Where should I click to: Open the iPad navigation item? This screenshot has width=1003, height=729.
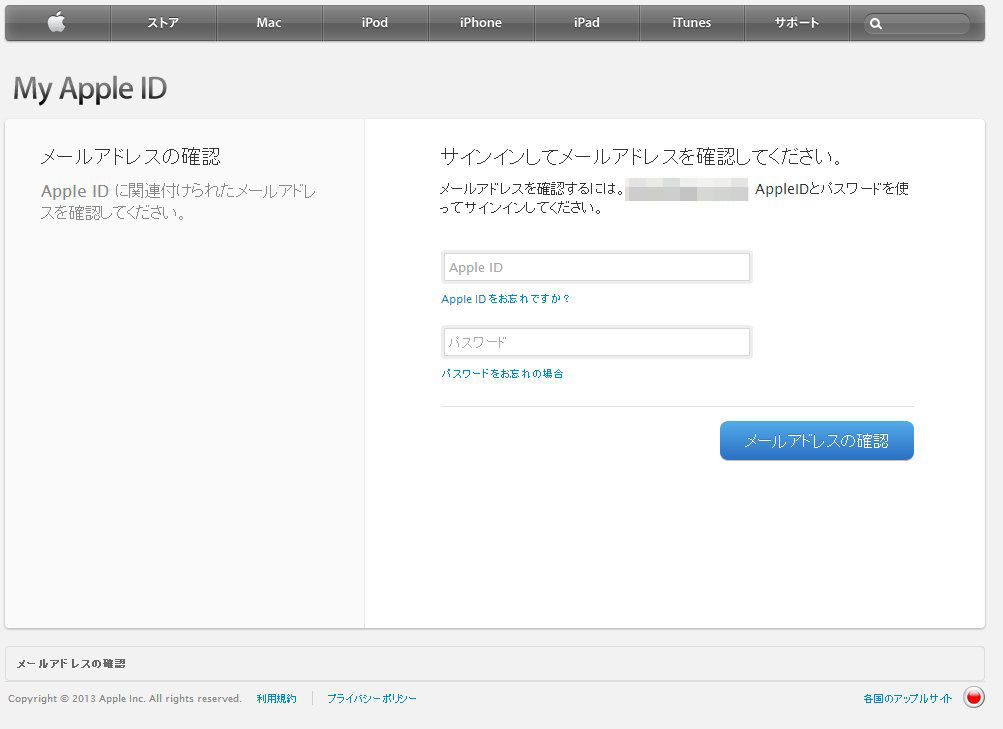[x=587, y=22]
